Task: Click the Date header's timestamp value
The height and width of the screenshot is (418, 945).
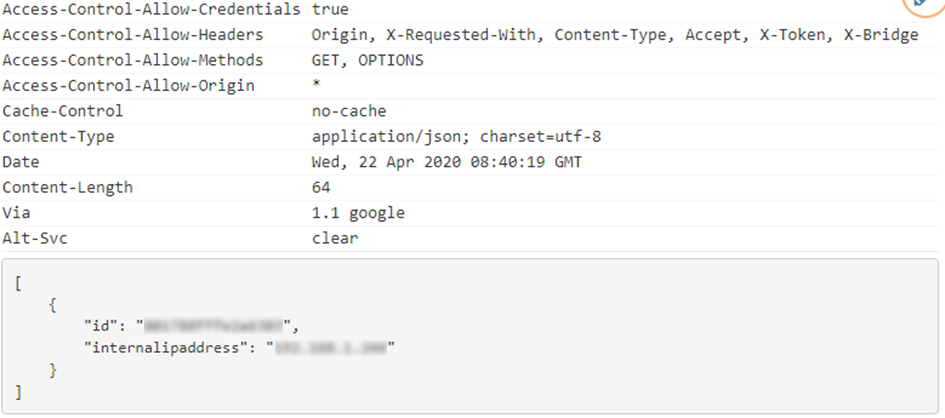Action: pyautogui.click(x=447, y=161)
